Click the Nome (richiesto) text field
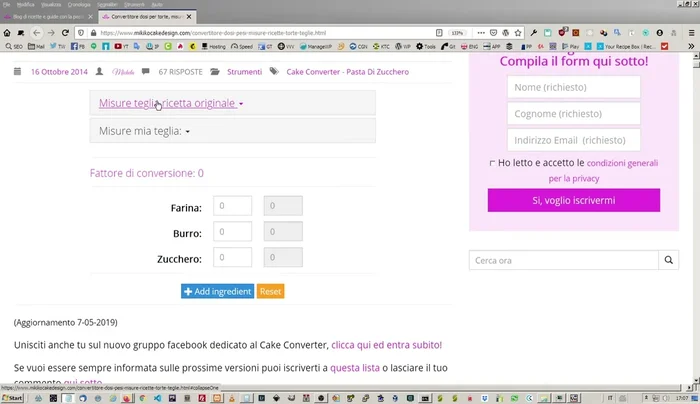 (573, 88)
